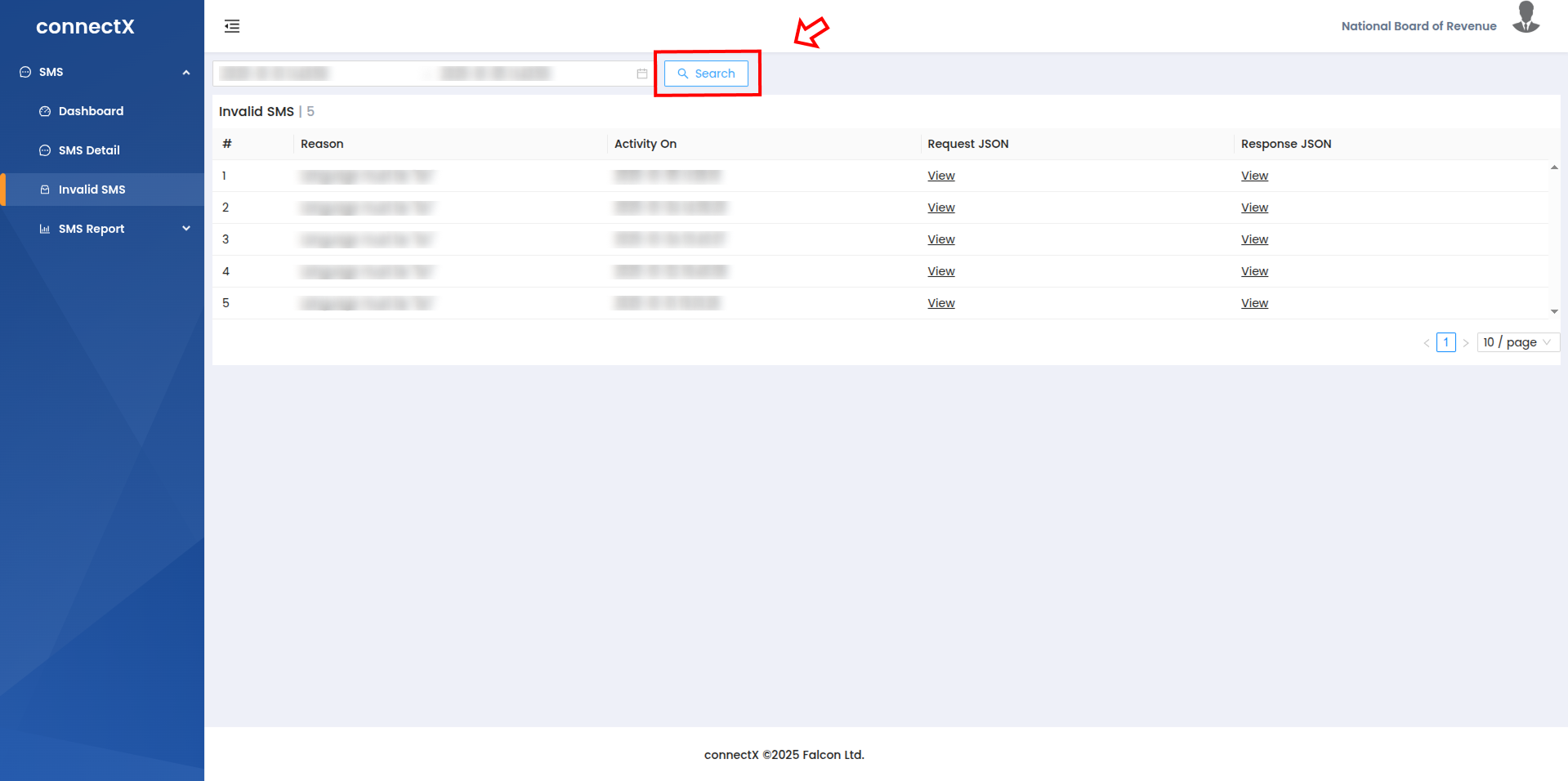Click the connectX logo
This screenshot has height=781, width=1568.
85,26
